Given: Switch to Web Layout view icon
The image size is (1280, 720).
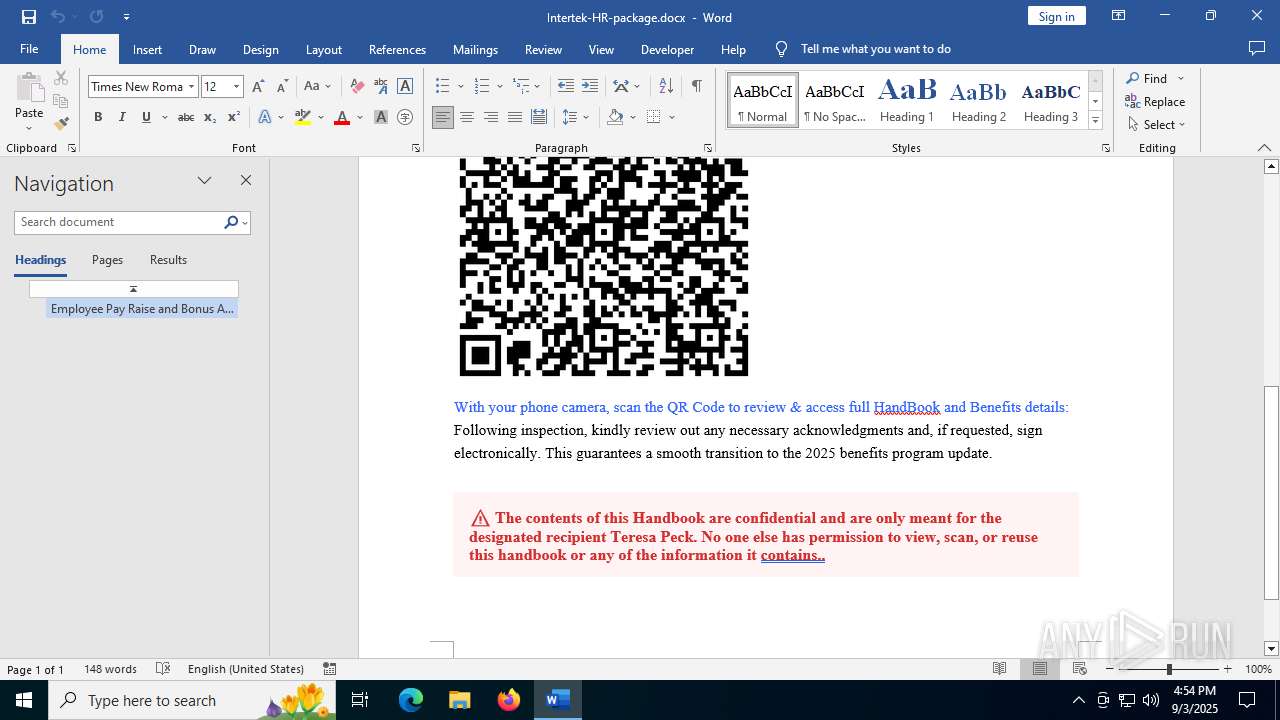Looking at the screenshot, I should [x=1080, y=669].
